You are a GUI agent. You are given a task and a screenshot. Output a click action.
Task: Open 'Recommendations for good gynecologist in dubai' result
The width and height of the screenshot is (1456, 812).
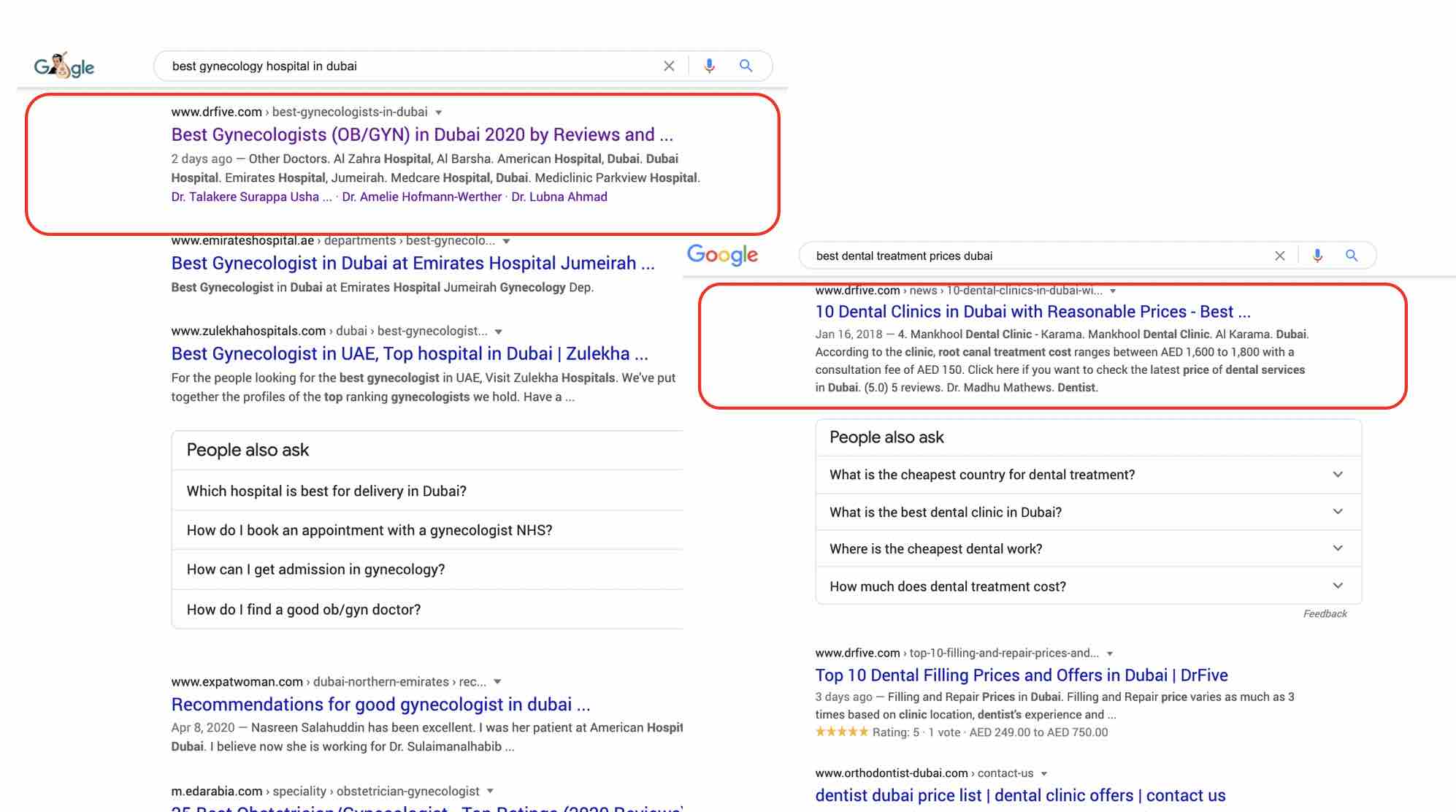coord(380,704)
